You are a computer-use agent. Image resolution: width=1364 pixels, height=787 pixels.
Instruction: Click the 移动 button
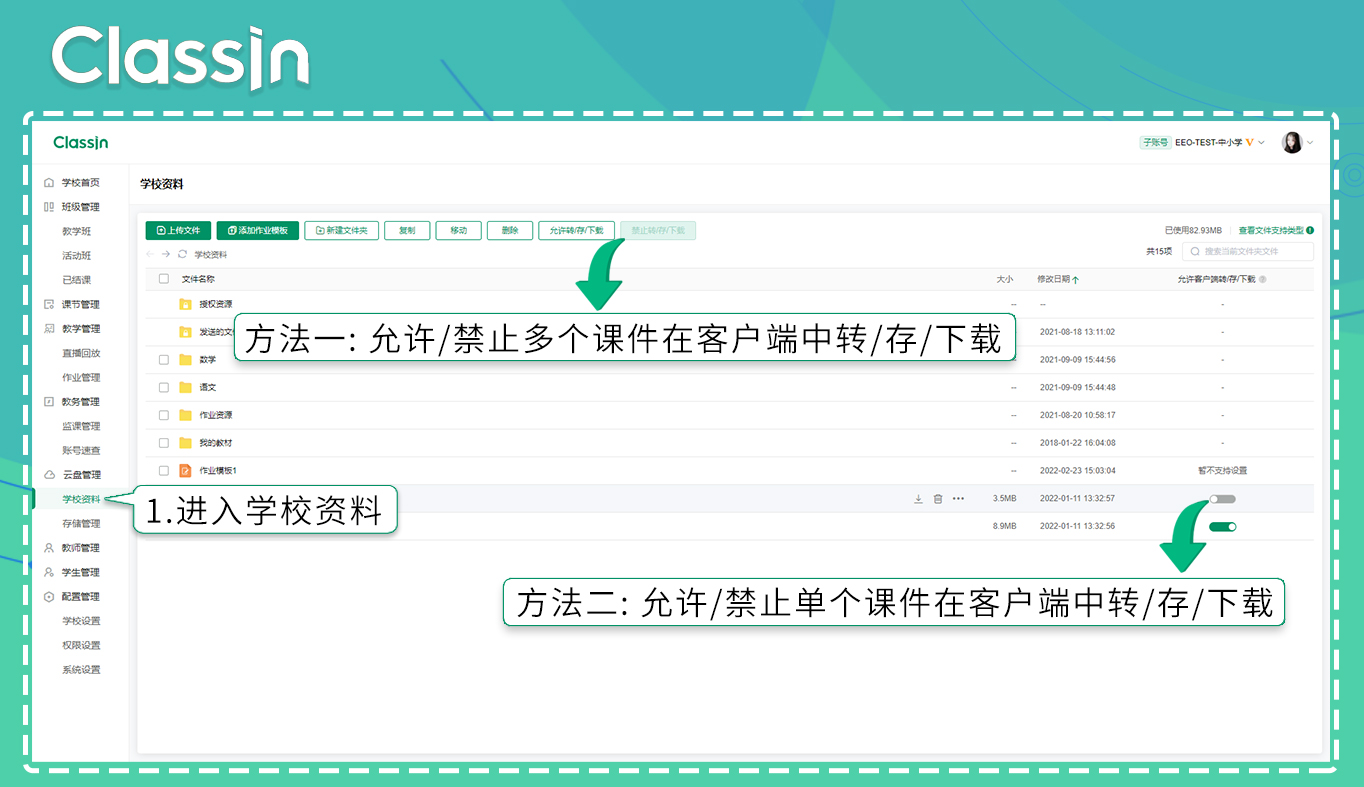[459, 230]
